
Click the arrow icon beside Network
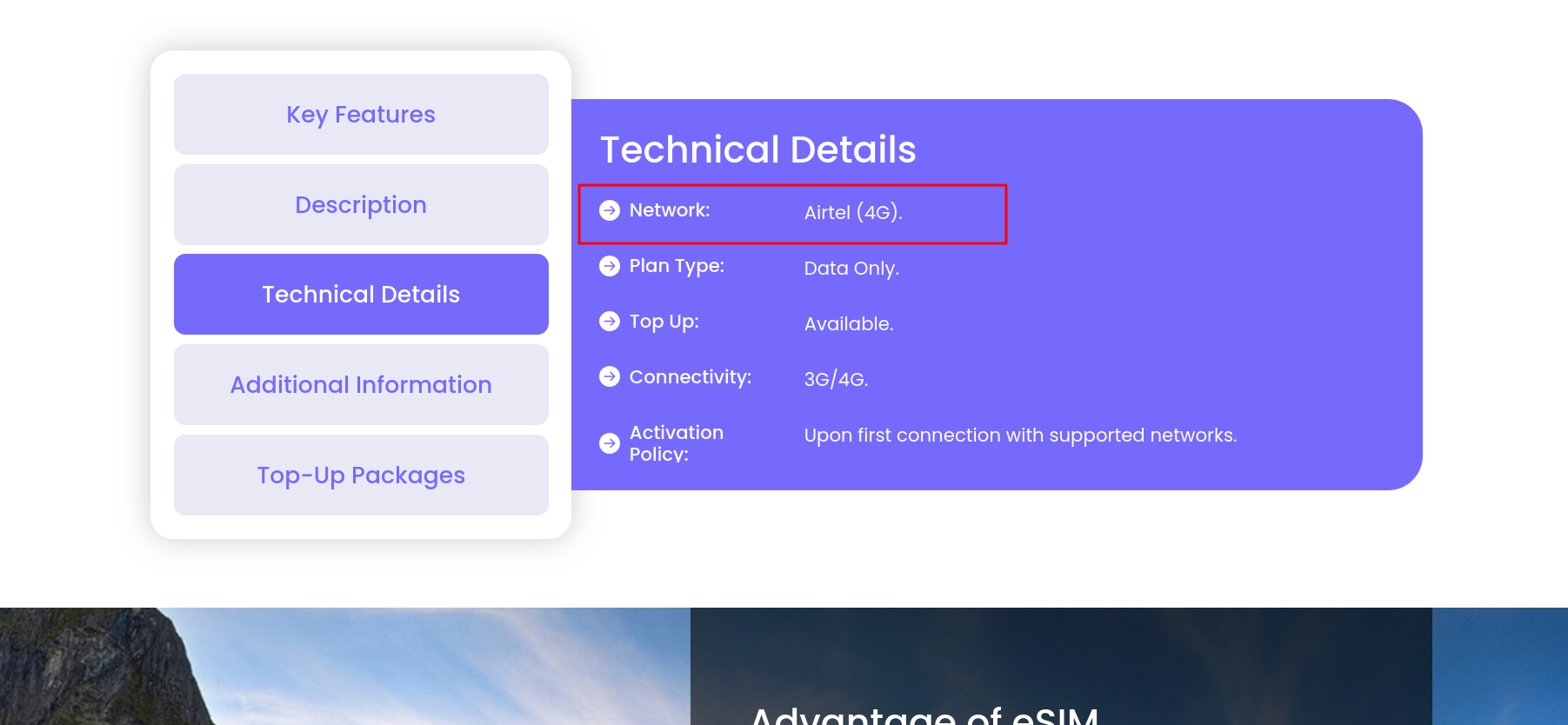point(610,210)
